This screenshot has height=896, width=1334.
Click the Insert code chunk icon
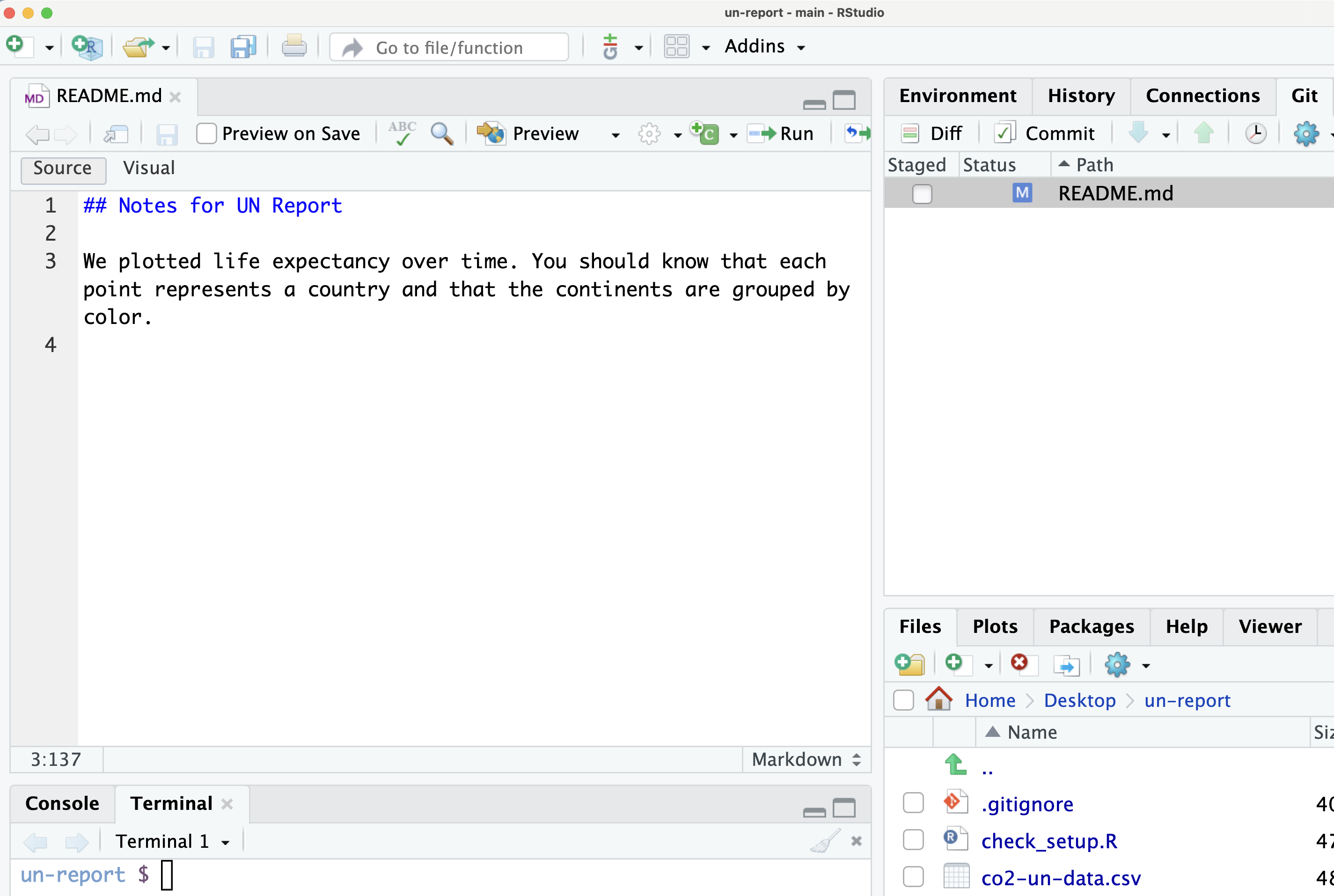[x=705, y=133]
